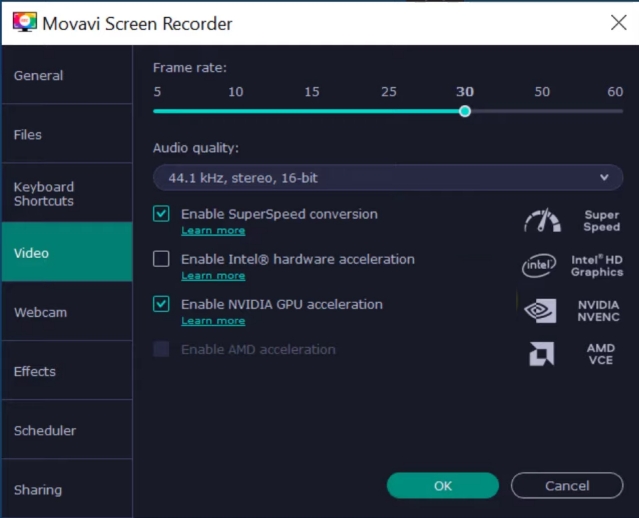The width and height of the screenshot is (639, 518).
Task: Open Keyboard Shortcuts settings
Action: point(67,194)
